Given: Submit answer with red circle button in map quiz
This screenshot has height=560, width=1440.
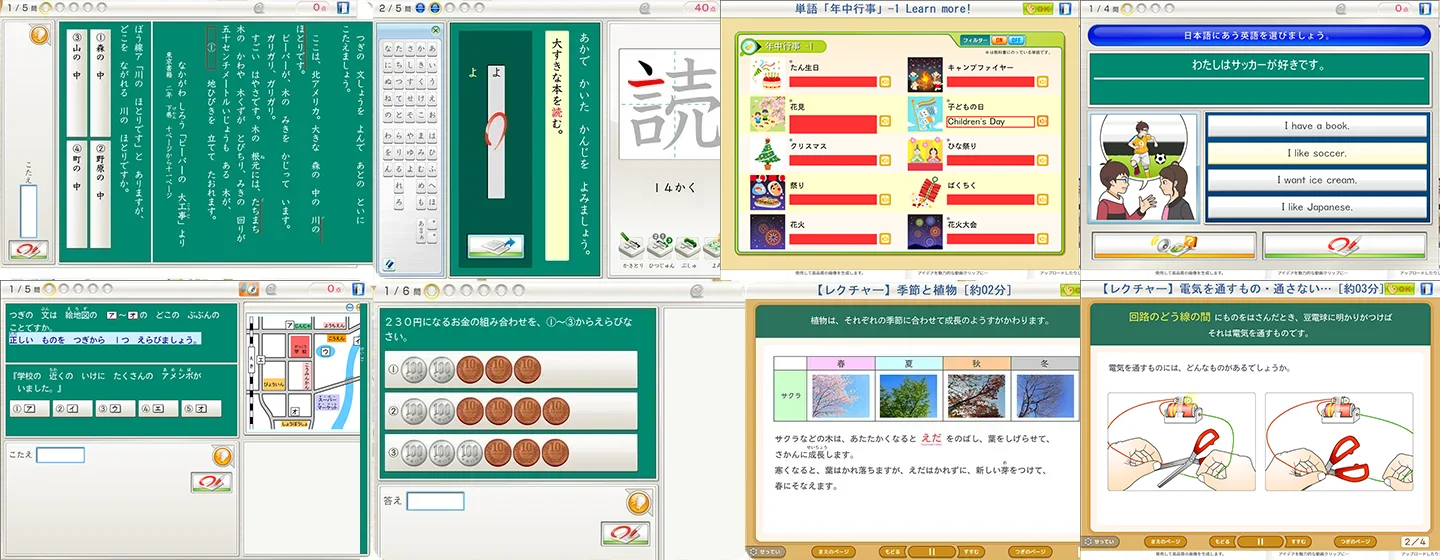Looking at the screenshot, I should click(x=211, y=482).
